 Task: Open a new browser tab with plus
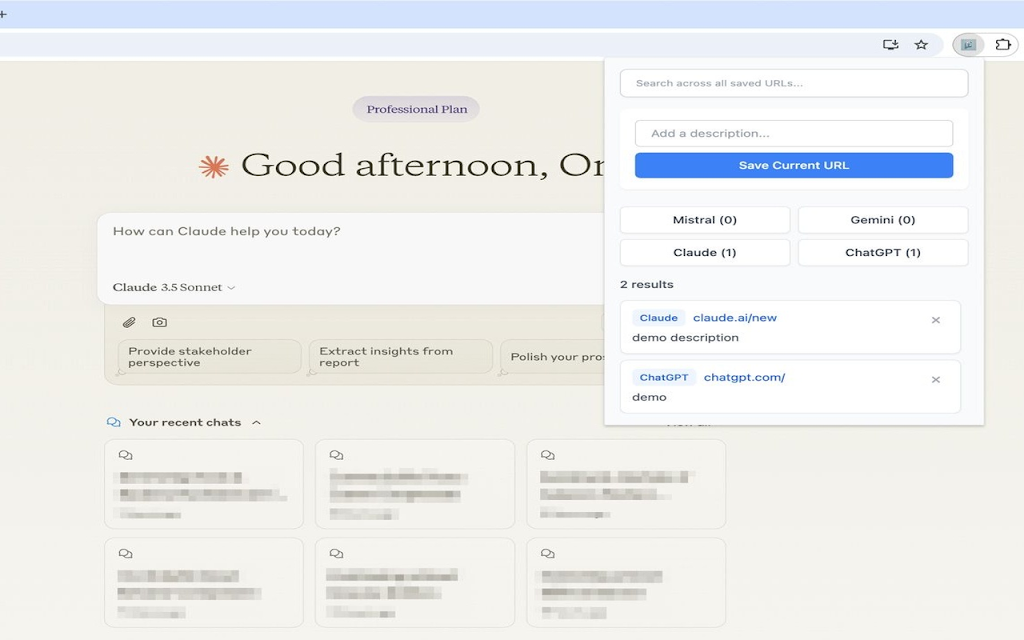(x=3, y=14)
